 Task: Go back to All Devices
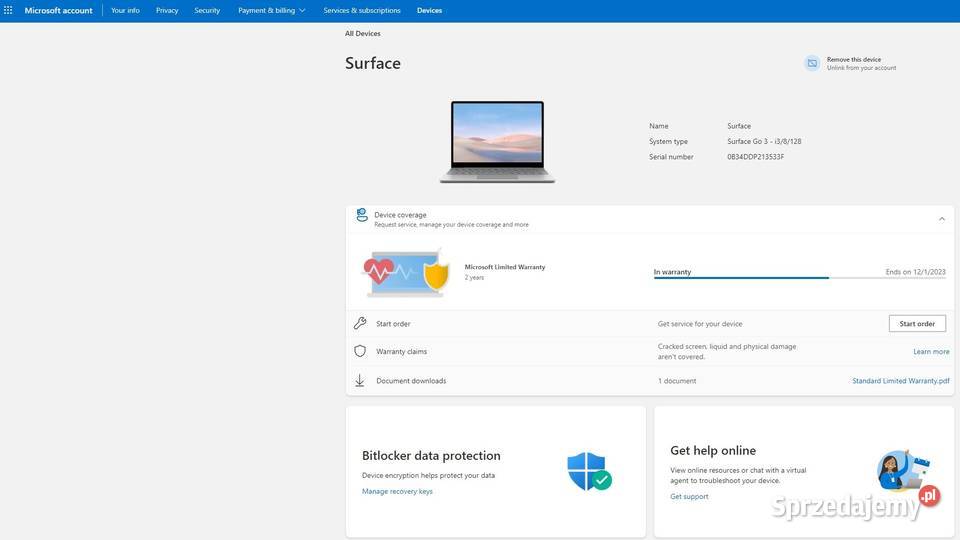[x=362, y=34]
